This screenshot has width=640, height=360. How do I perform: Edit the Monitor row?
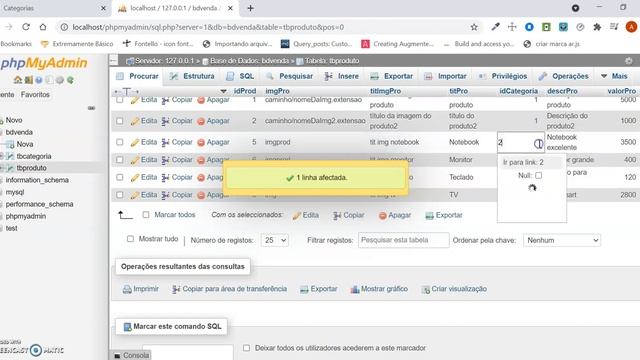[x=144, y=160]
